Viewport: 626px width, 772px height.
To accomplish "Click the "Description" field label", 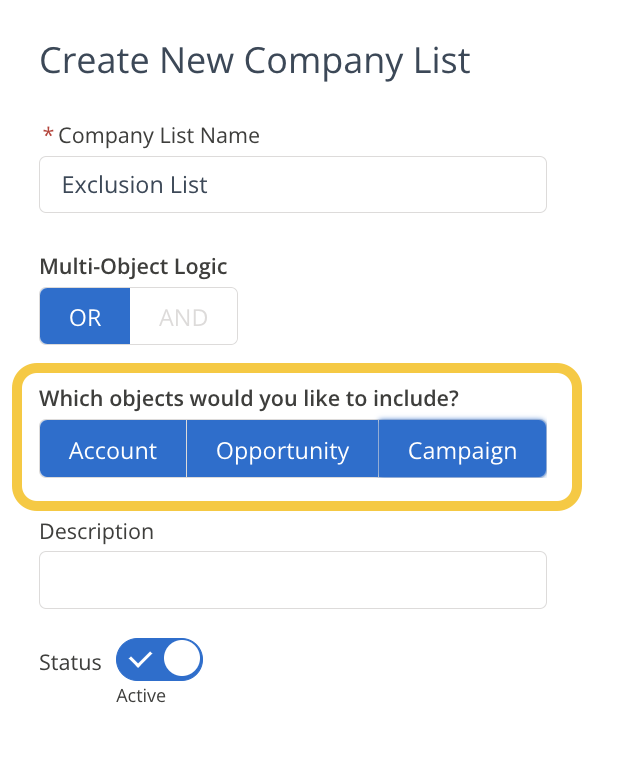I will tap(96, 531).
